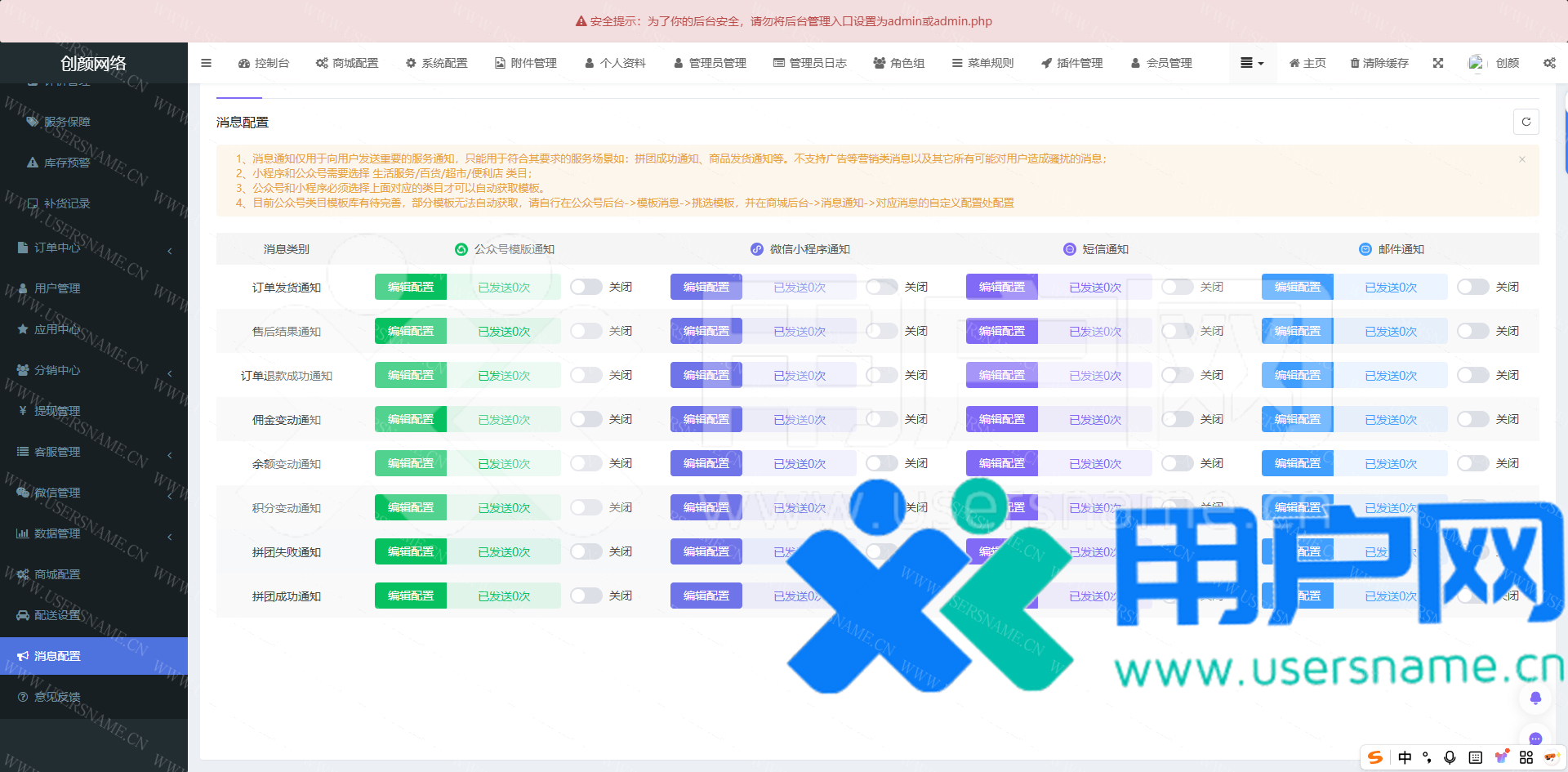The image size is (1568, 772).
Task: Click the refresh icon beside 消息配置 heading
Action: coord(1526,122)
